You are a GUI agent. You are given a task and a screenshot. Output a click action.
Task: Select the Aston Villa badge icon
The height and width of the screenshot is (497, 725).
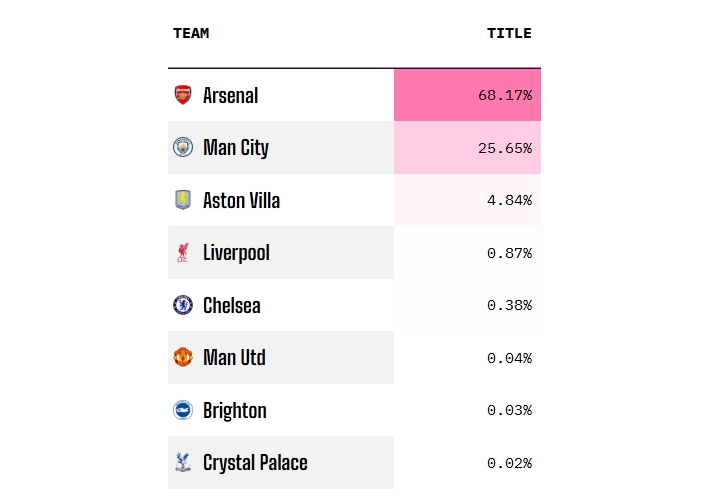pos(182,200)
